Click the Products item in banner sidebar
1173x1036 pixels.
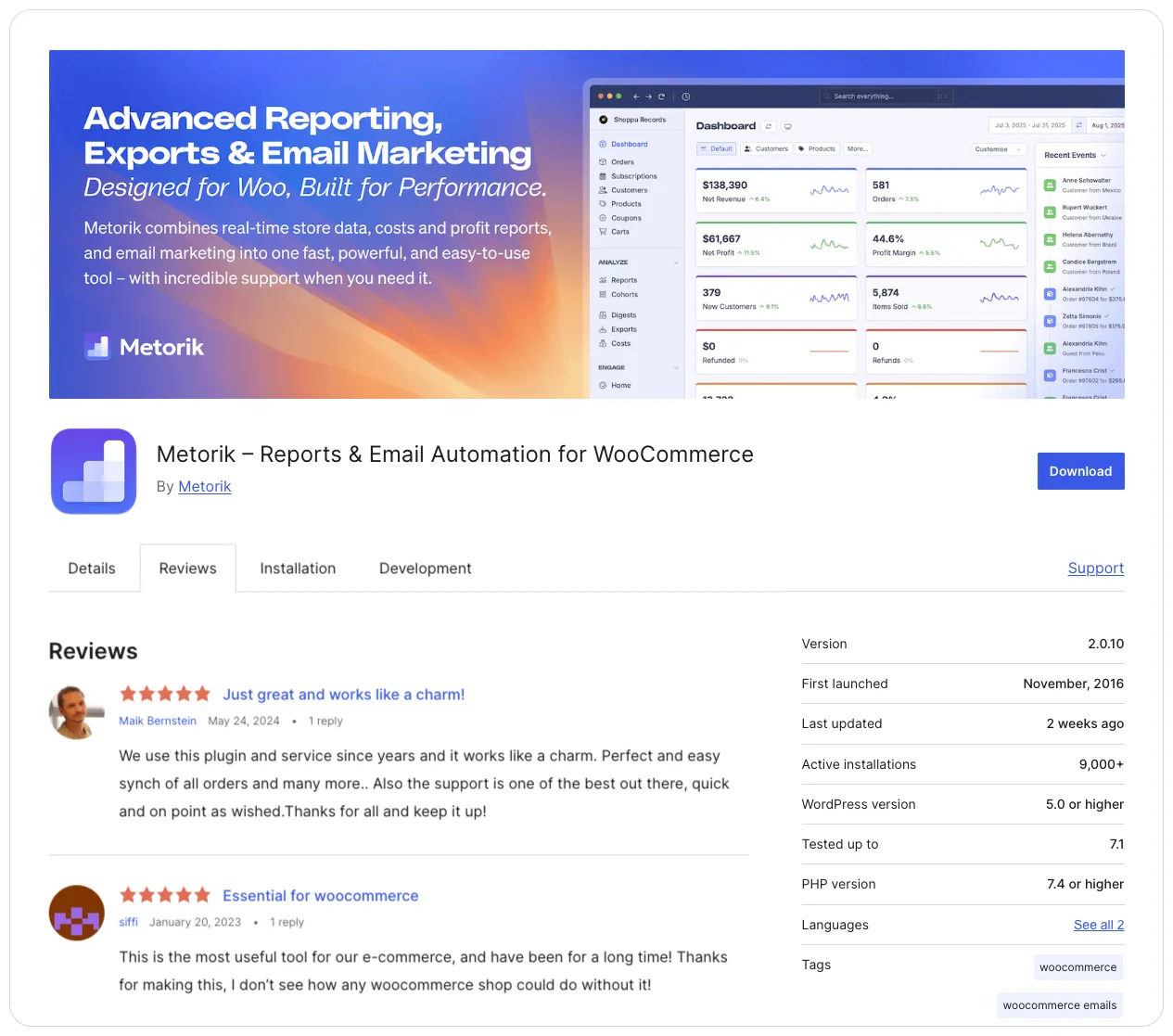click(620, 204)
